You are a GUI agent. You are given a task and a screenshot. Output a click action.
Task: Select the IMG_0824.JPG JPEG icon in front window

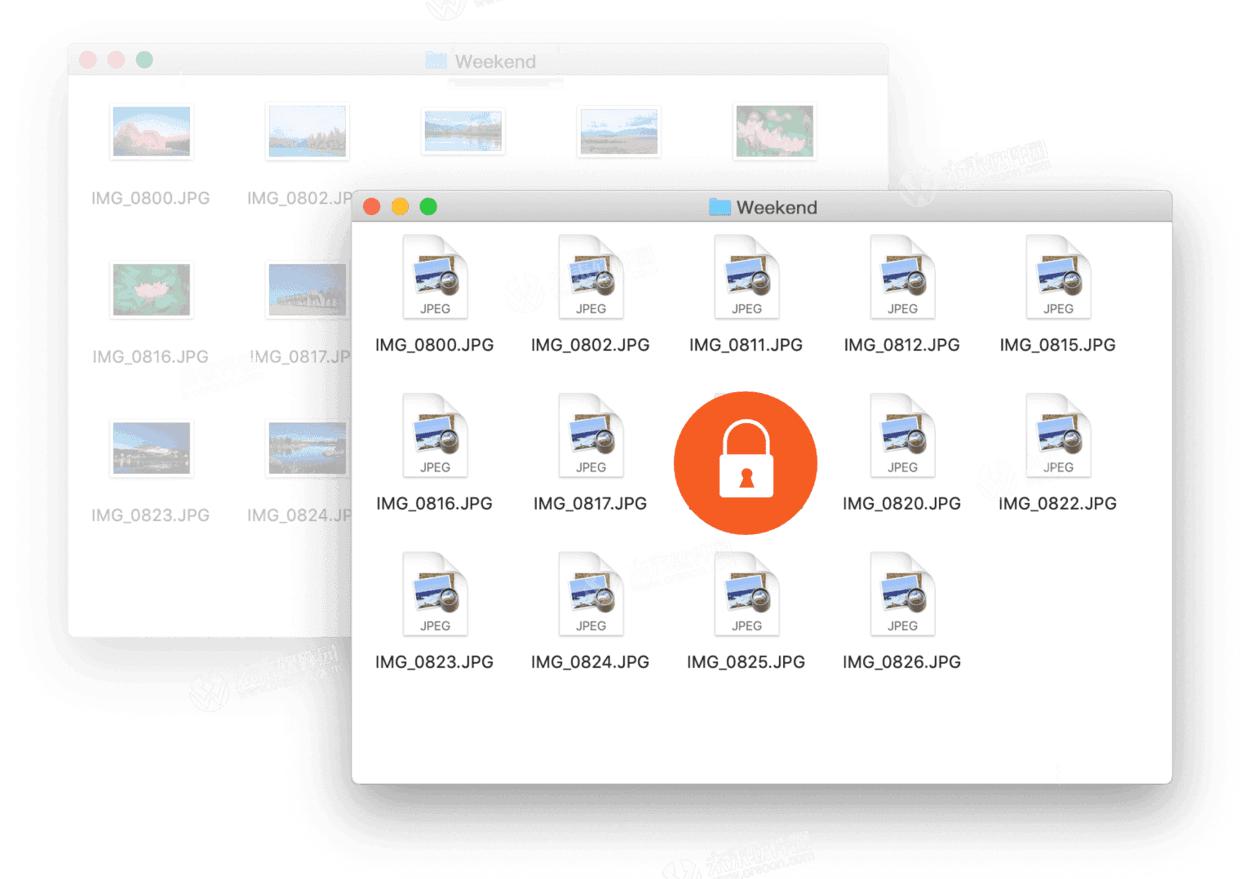click(x=591, y=594)
